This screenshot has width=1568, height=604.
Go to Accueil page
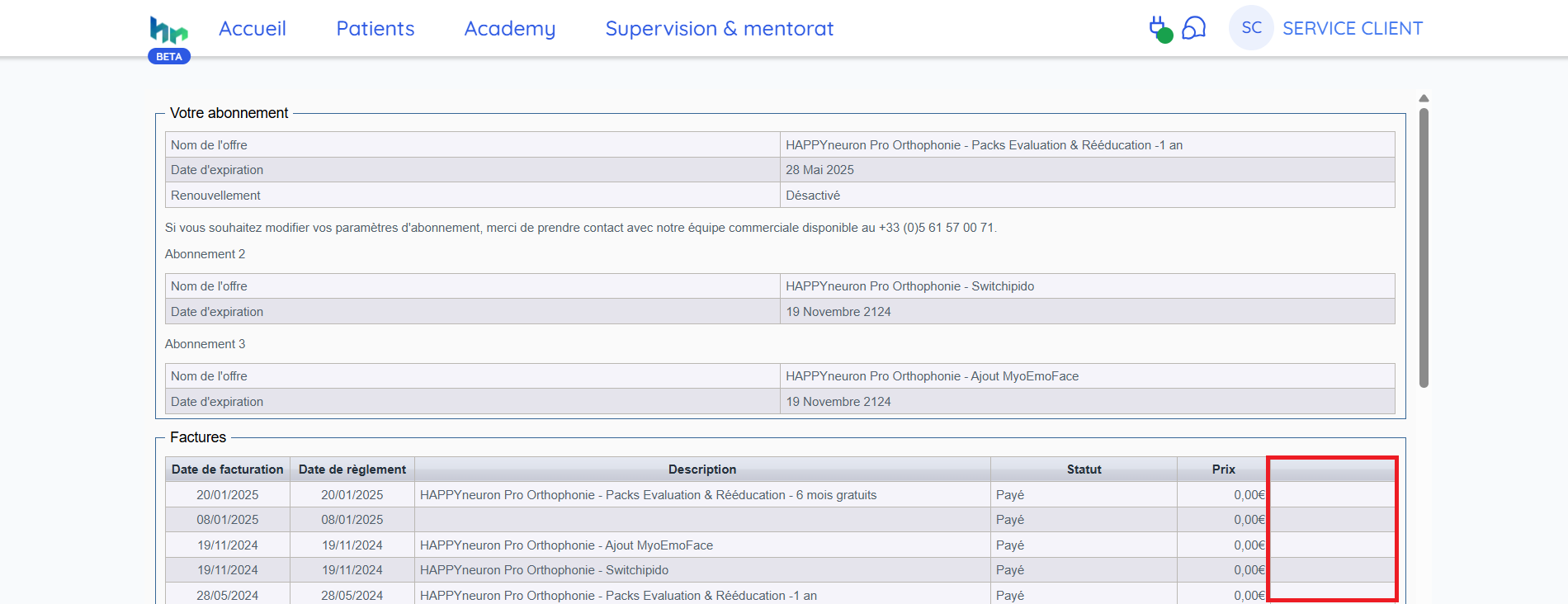pyautogui.click(x=253, y=29)
